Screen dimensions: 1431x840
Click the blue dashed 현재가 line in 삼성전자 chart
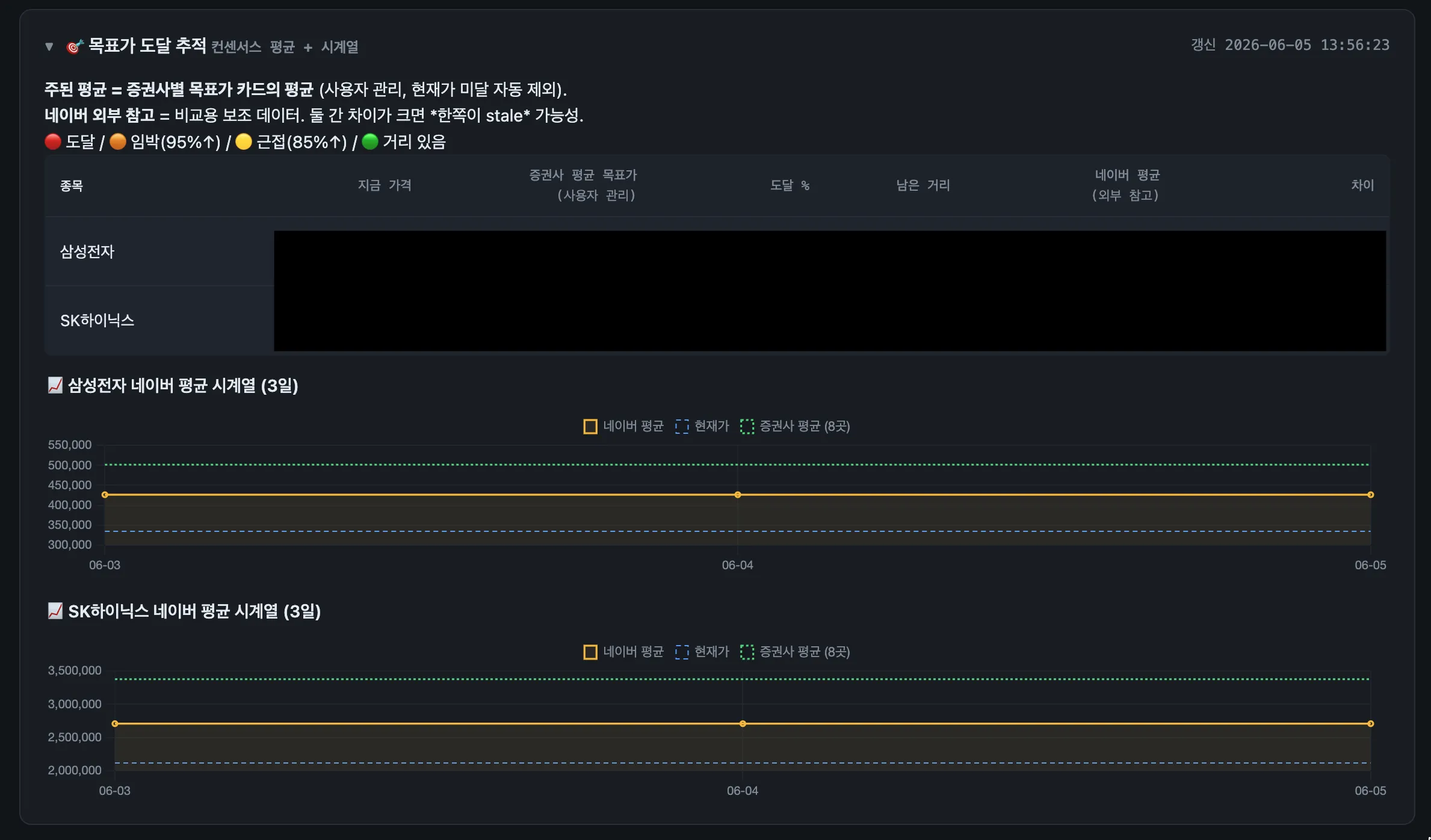(x=738, y=531)
